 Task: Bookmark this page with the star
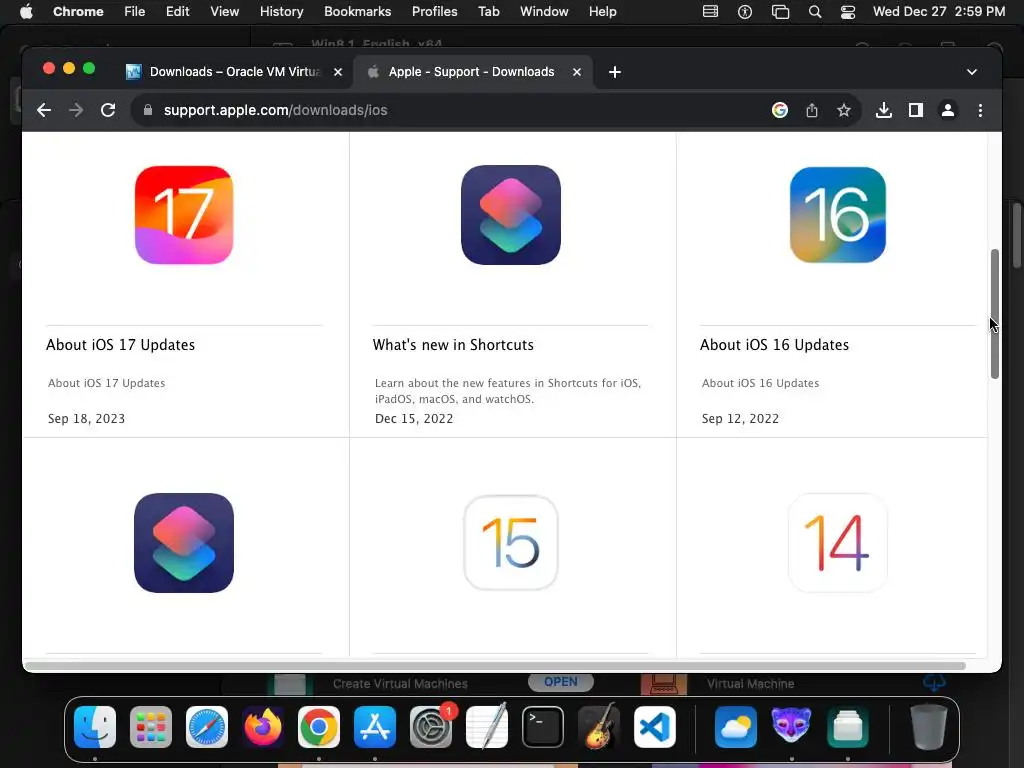844,110
